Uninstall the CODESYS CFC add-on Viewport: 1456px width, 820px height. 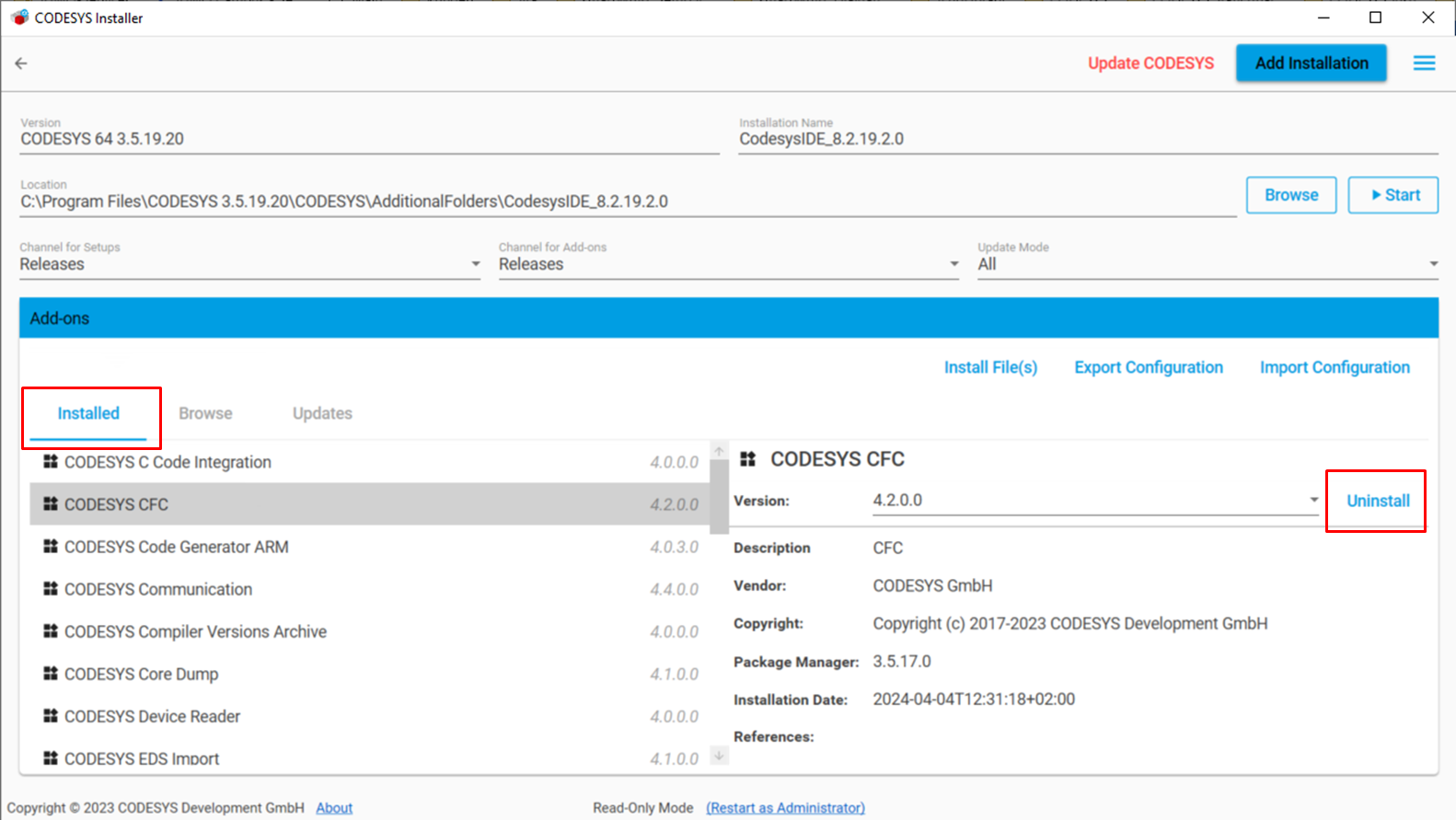(1377, 501)
